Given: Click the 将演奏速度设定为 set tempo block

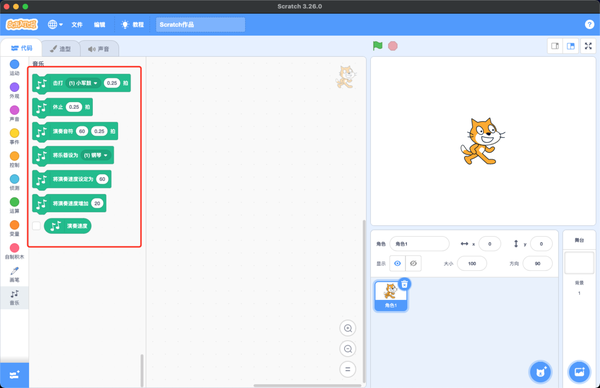Looking at the screenshot, I should pyautogui.click(x=72, y=179).
